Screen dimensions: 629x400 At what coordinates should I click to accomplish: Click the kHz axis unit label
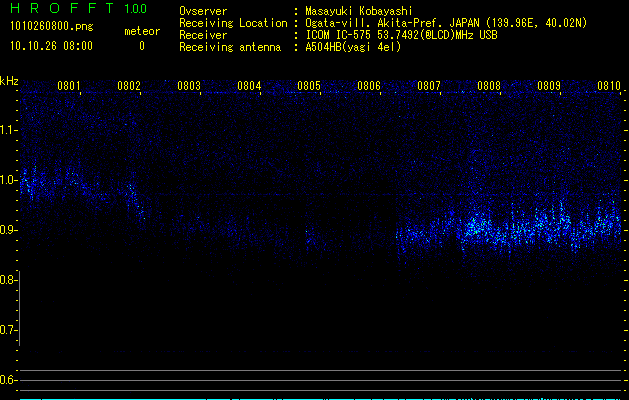pos(9,81)
